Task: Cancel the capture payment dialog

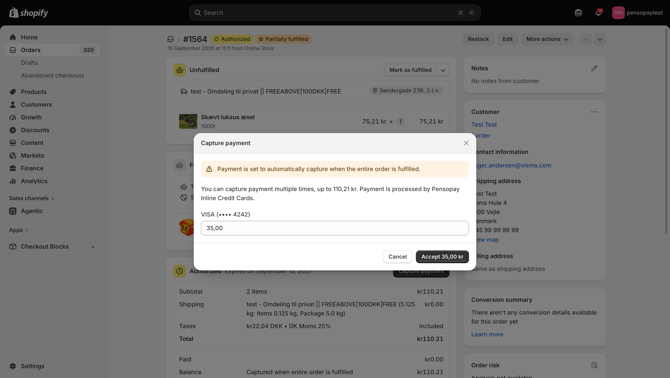Action: (397, 257)
